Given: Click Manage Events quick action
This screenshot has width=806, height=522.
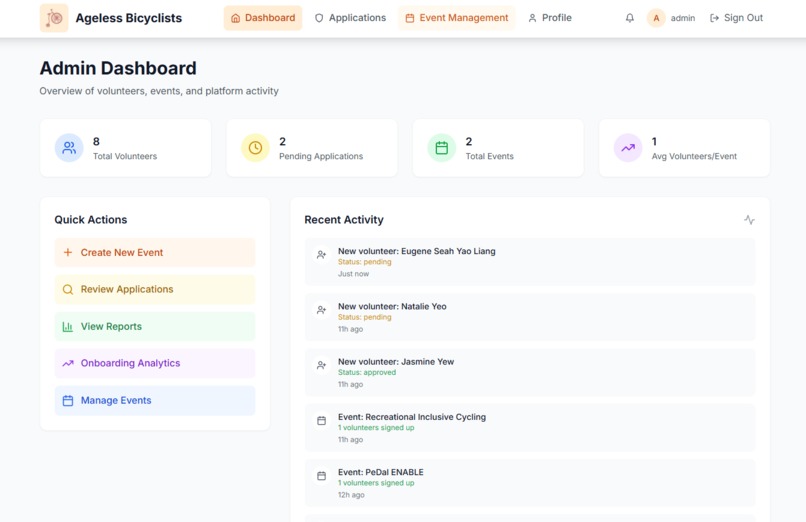Looking at the screenshot, I should (155, 400).
